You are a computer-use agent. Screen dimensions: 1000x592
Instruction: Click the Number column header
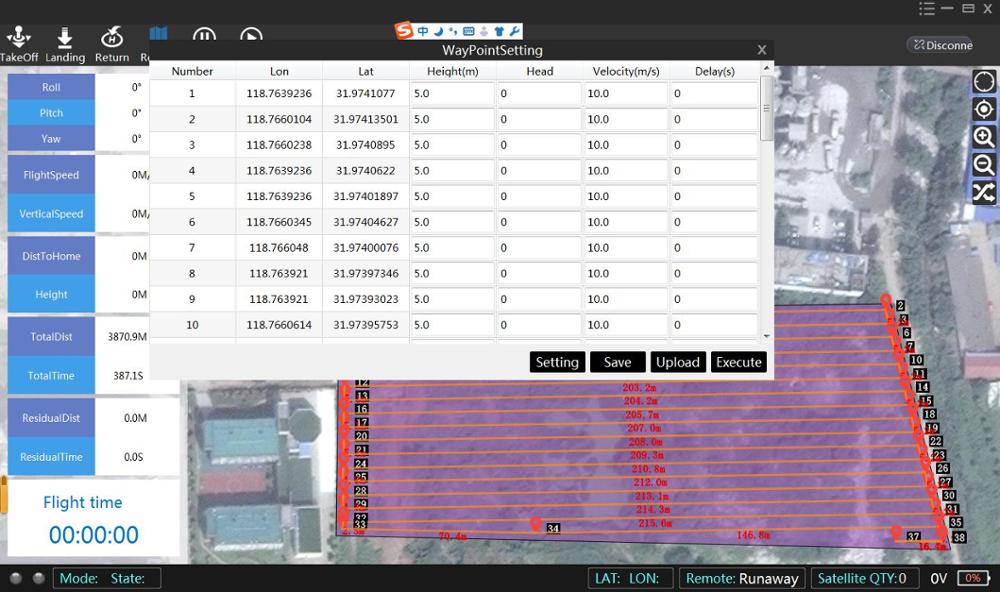tap(192, 71)
